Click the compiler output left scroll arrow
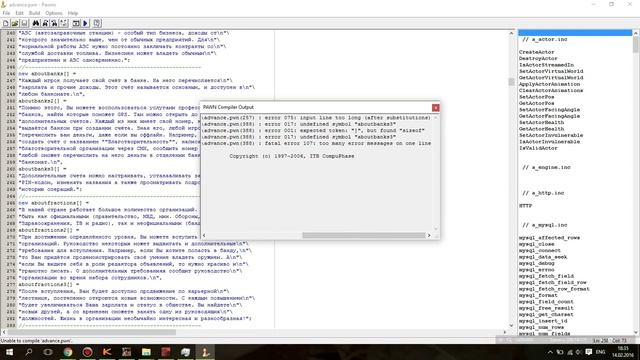This screenshot has height=360, width=640. pos(204,235)
